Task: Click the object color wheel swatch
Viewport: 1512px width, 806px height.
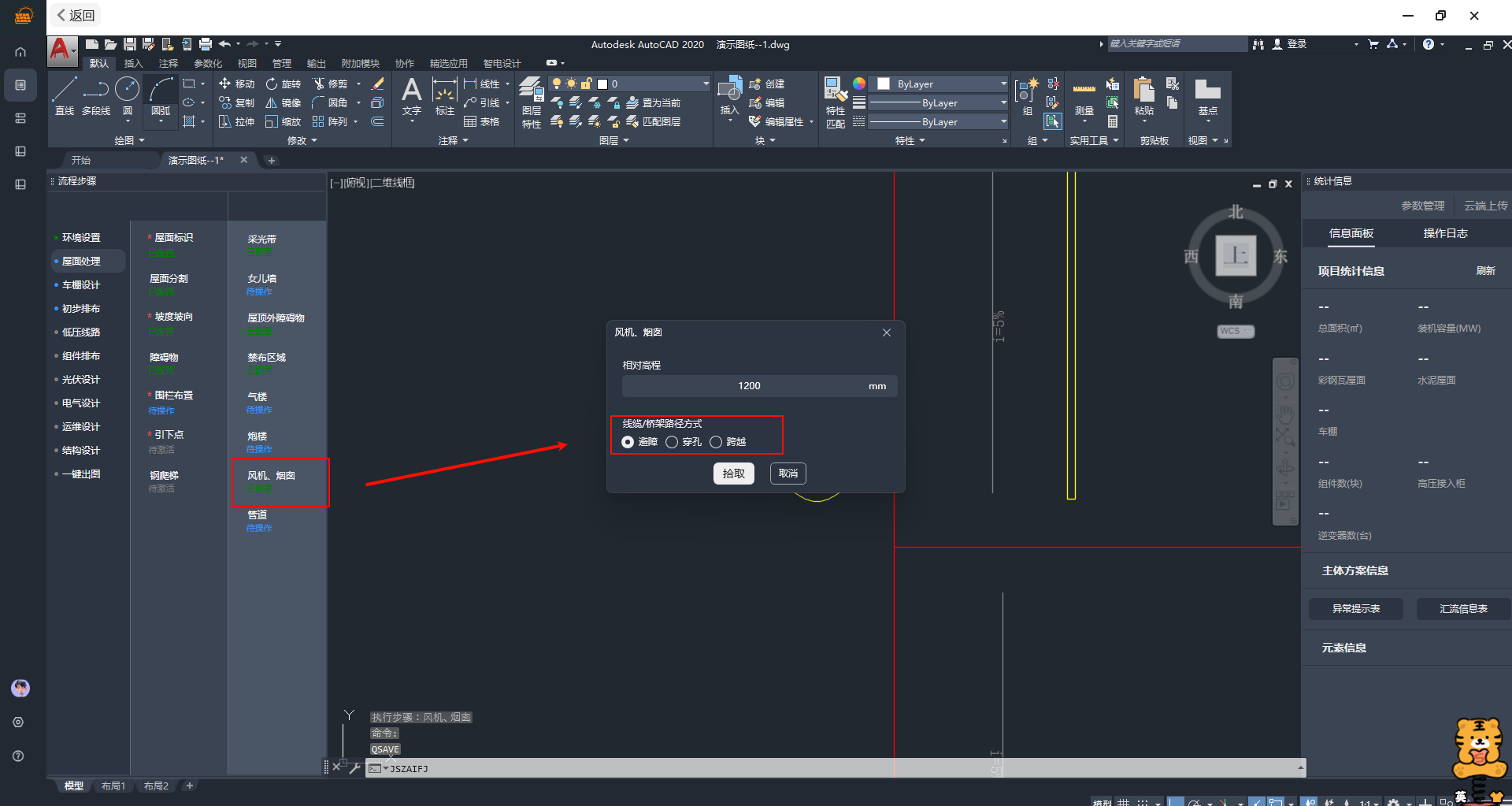Action: click(859, 84)
